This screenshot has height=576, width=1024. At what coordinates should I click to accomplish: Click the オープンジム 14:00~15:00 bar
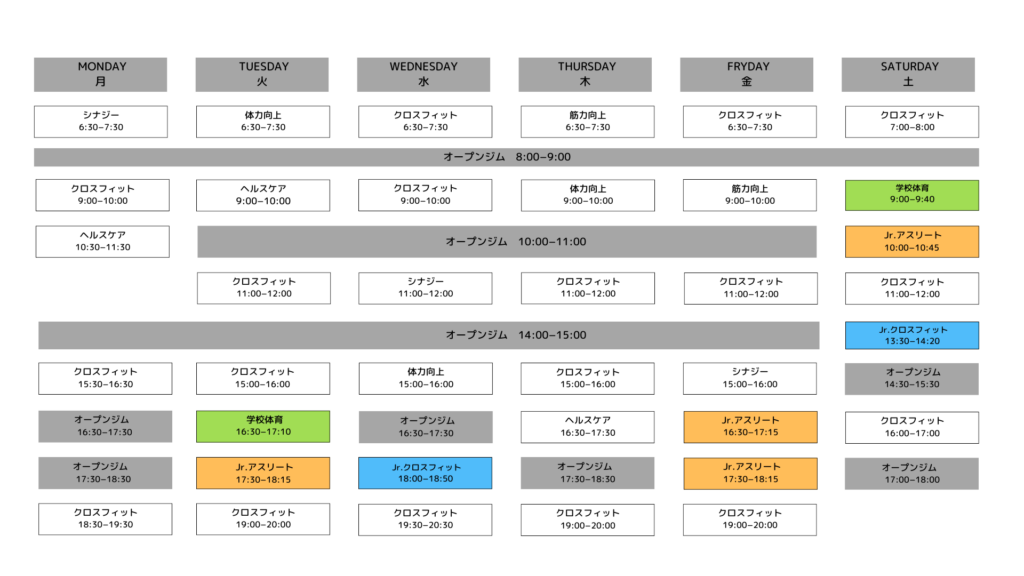428,335
